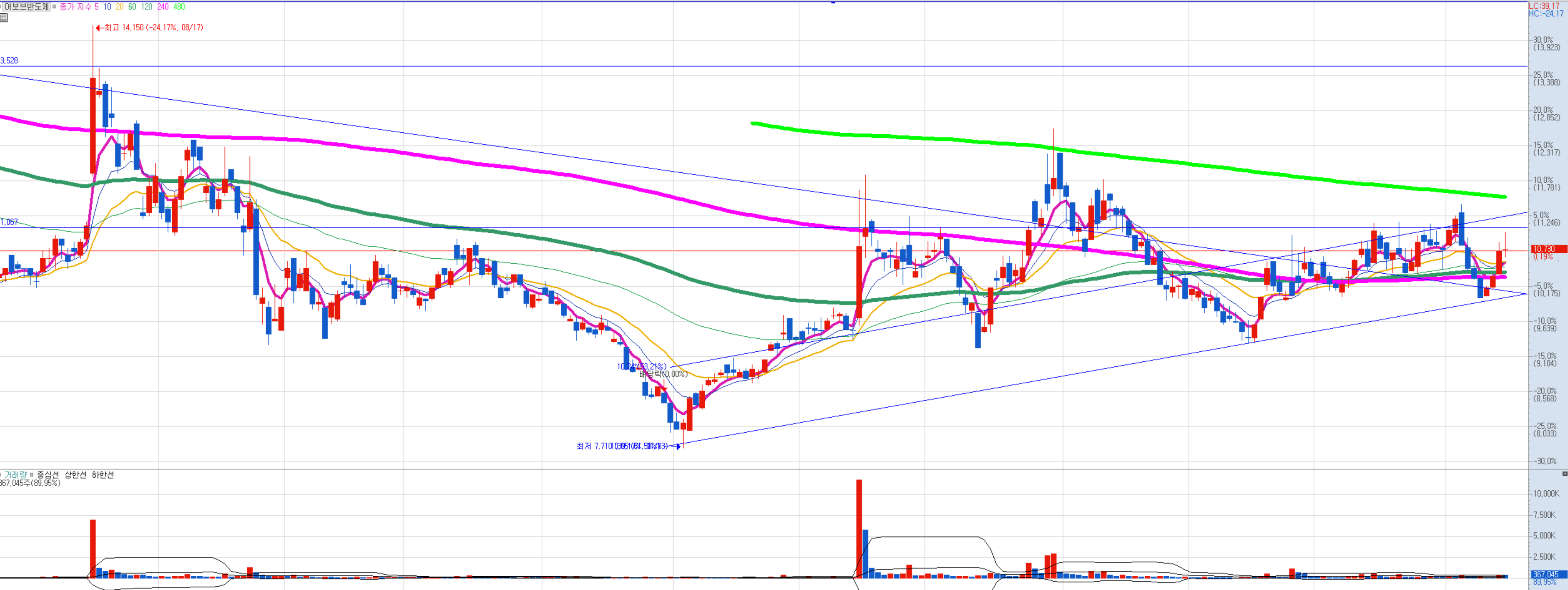Select the magenta 240-period moving average label
The width and height of the screenshot is (1568, 590).
pyautogui.click(x=163, y=7)
